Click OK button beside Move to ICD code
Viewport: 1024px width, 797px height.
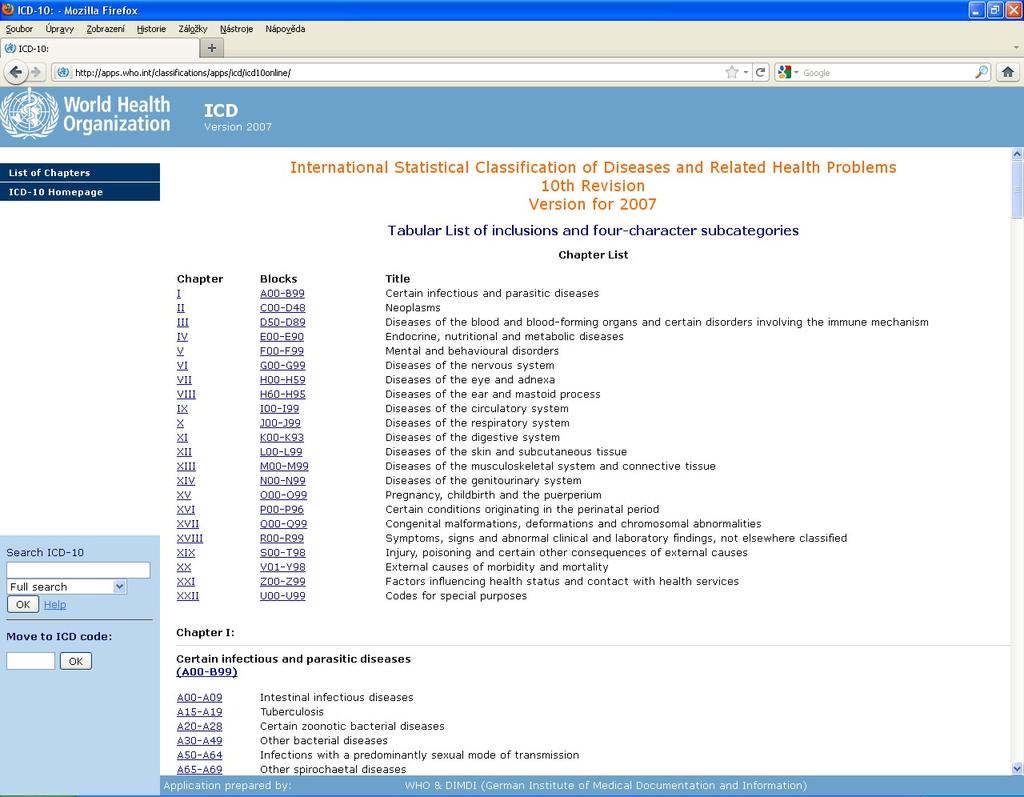pyautogui.click(x=76, y=661)
